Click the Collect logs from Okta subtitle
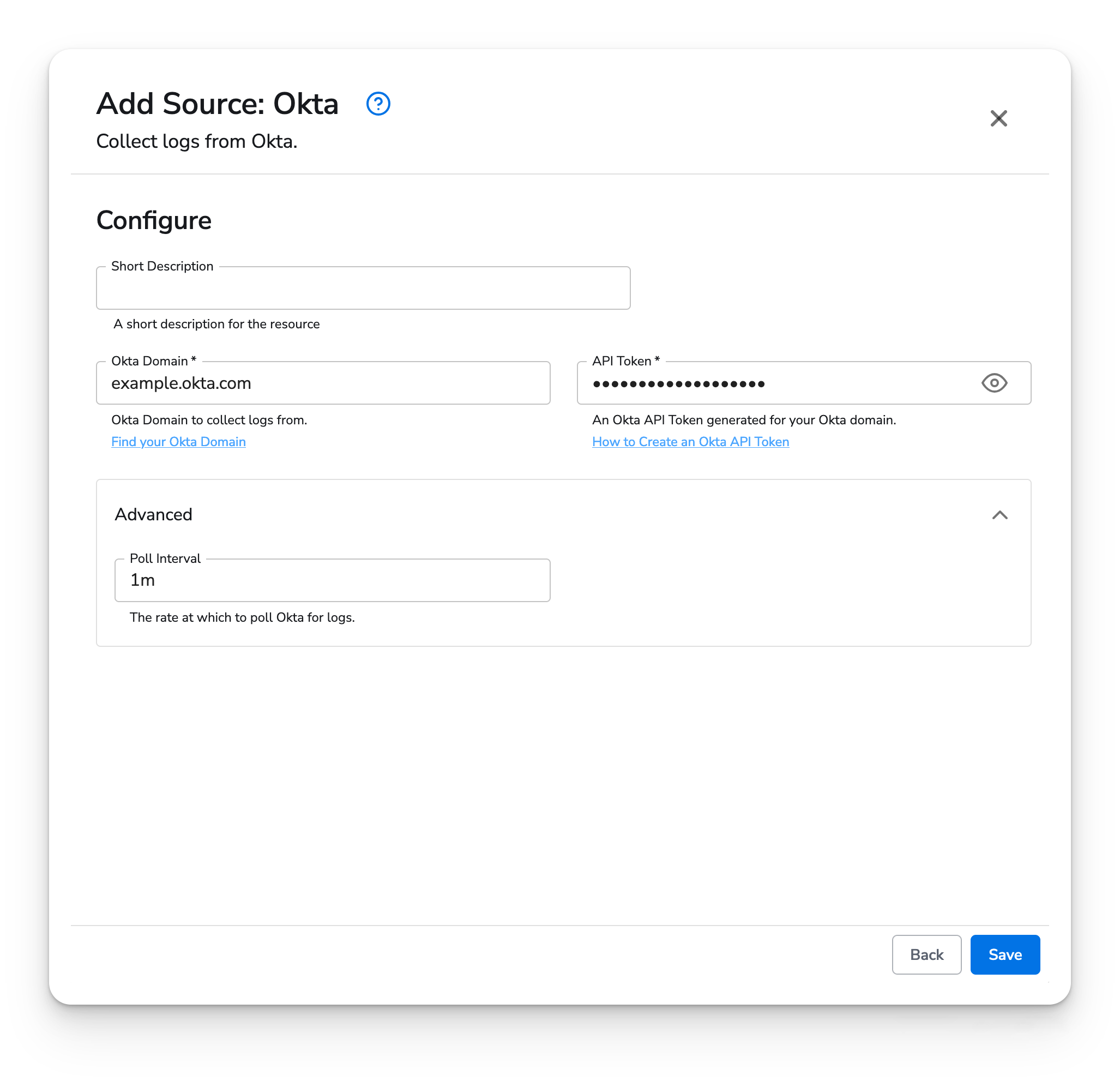This screenshot has width=1120, height=1081. 197,141
